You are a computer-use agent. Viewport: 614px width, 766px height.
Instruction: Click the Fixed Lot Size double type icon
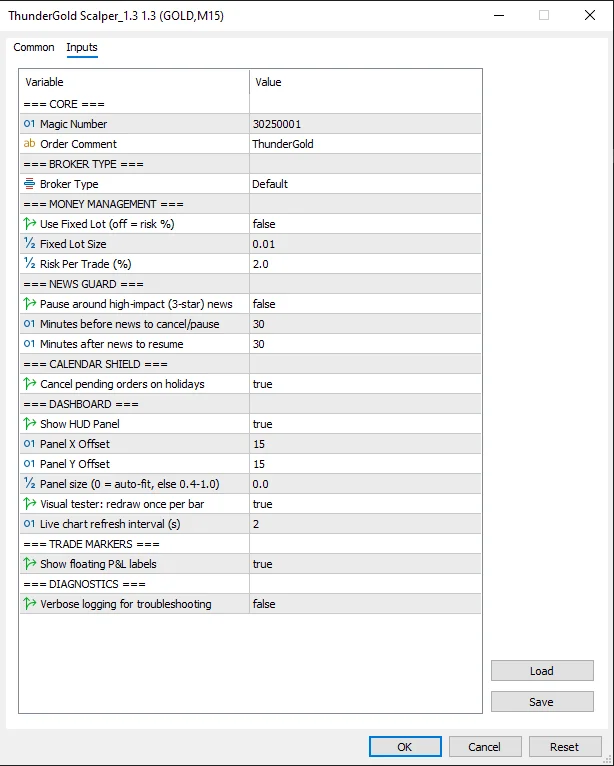29,244
